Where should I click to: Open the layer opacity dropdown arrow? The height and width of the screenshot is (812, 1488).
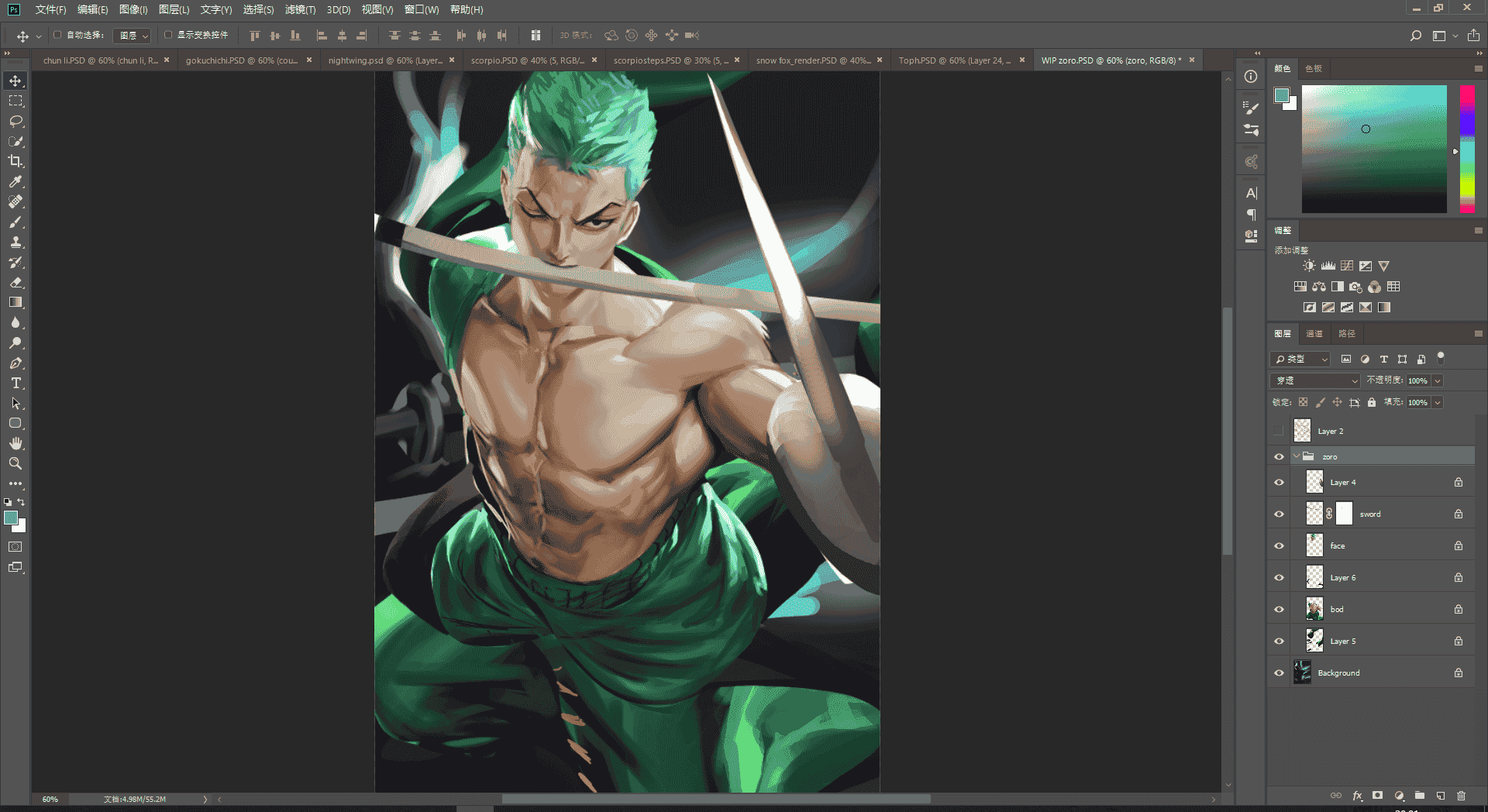1438,380
